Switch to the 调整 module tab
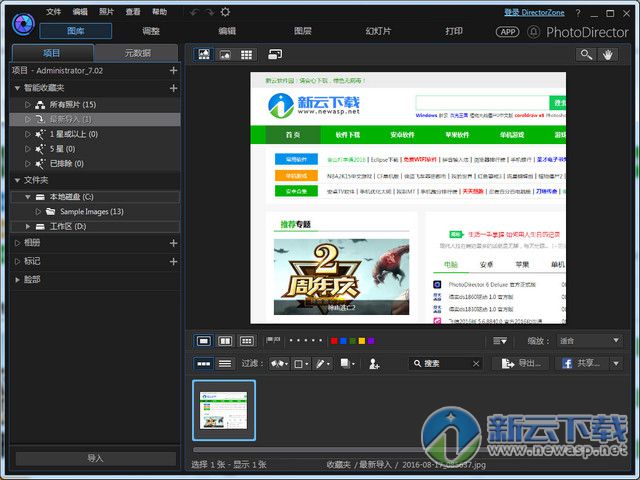The height and width of the screenshot is (480, 640). (x=151, y=31)
